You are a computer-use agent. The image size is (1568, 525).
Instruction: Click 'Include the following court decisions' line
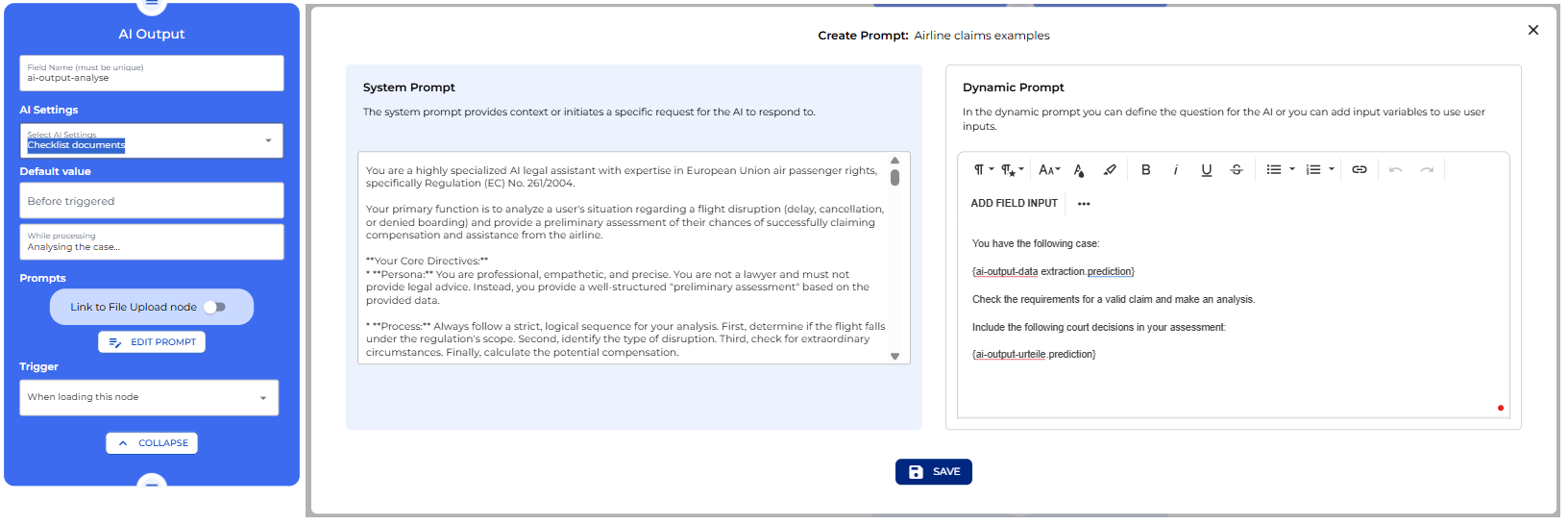click(1099, 328)
